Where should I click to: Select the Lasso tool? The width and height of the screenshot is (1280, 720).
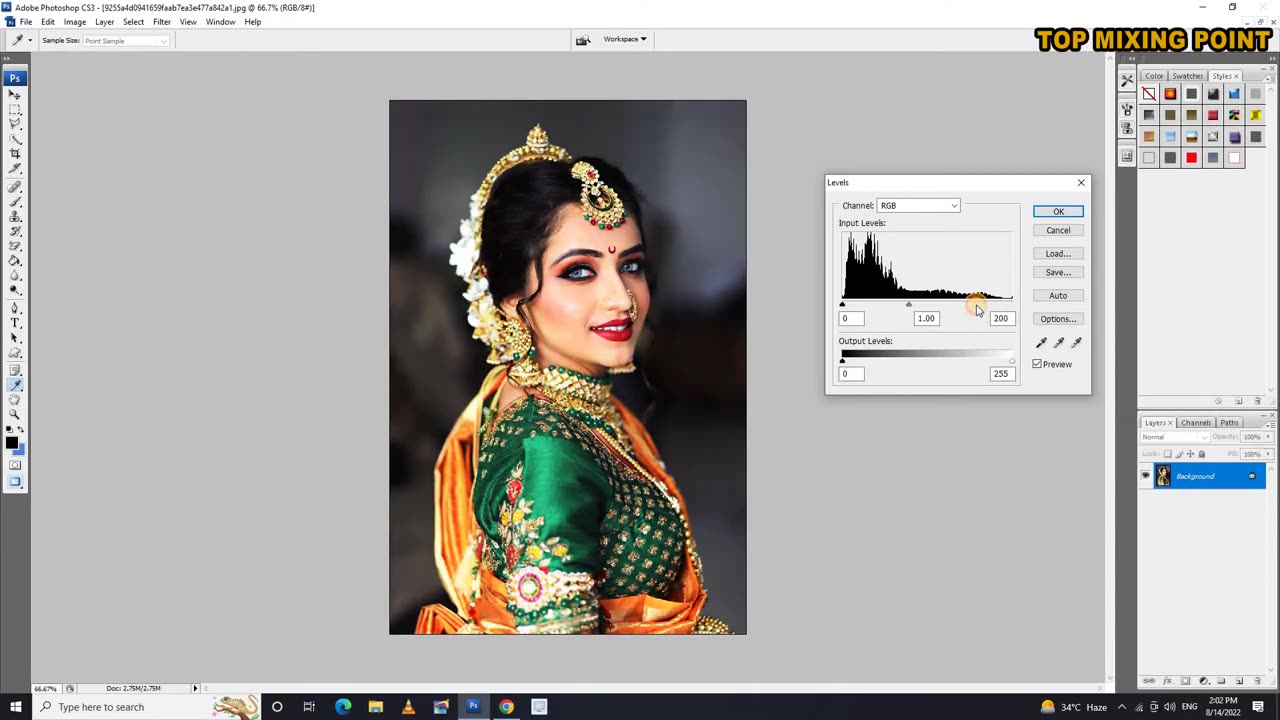coord(15,122)
